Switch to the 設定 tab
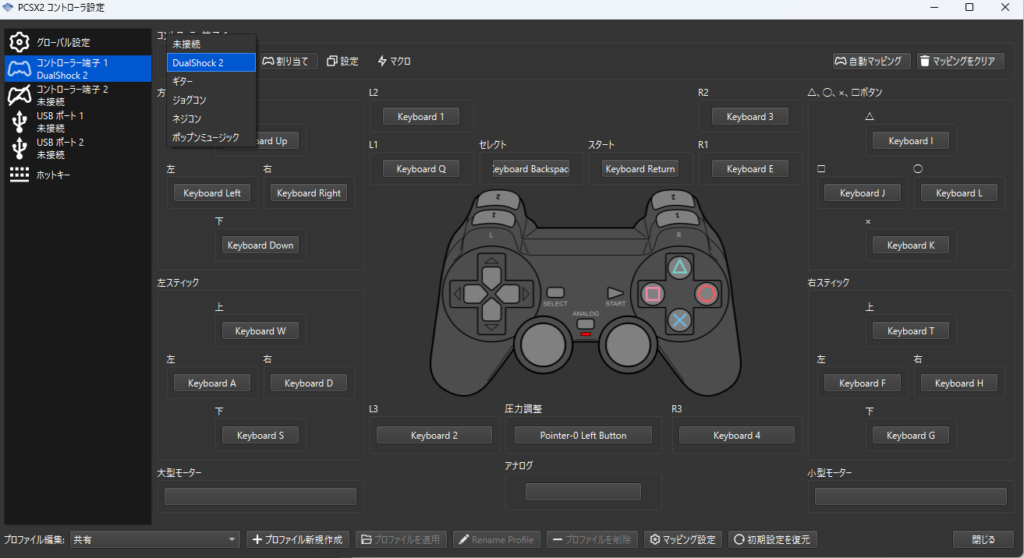 coord(342,61)
